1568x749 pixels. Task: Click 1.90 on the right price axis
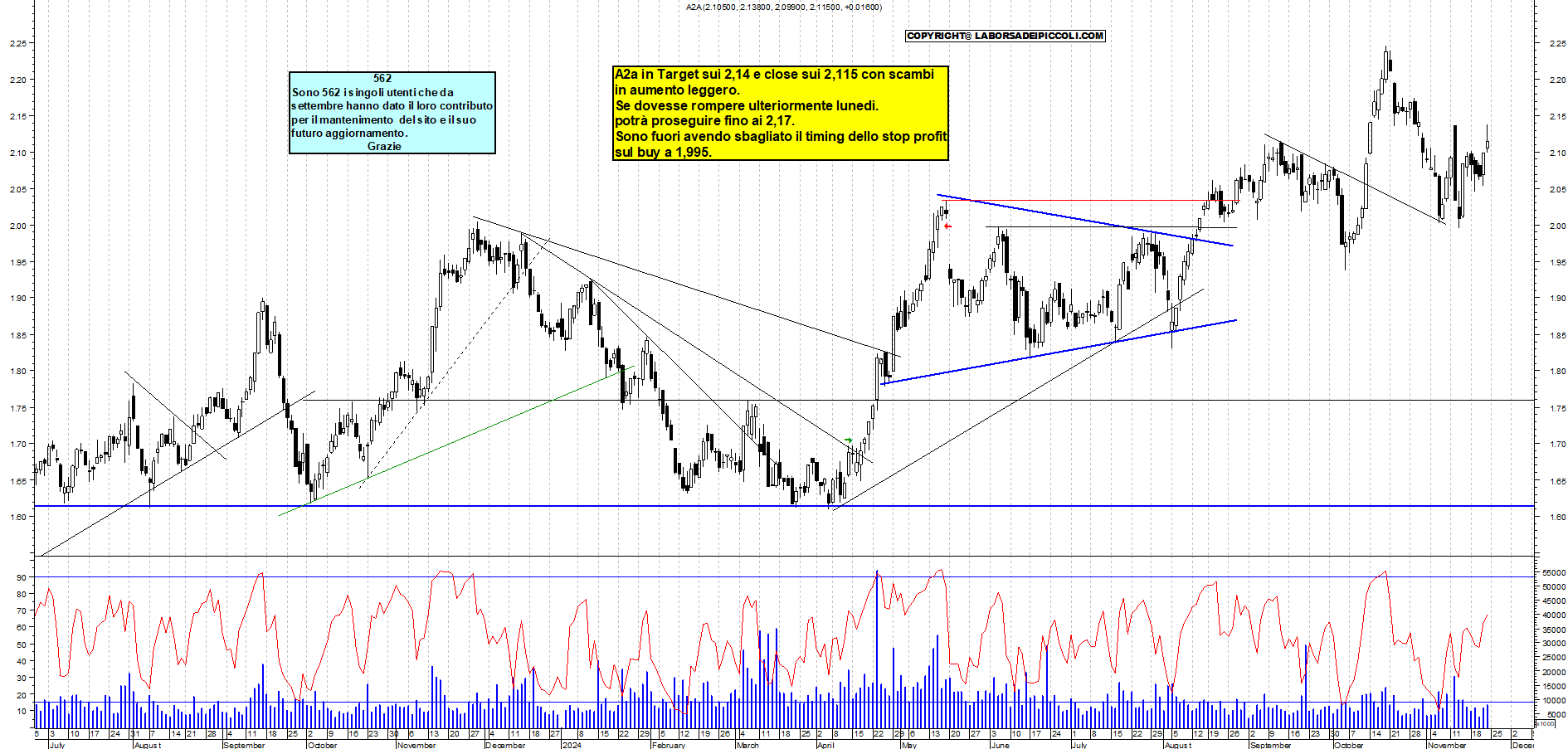(x=1557, y=298)
